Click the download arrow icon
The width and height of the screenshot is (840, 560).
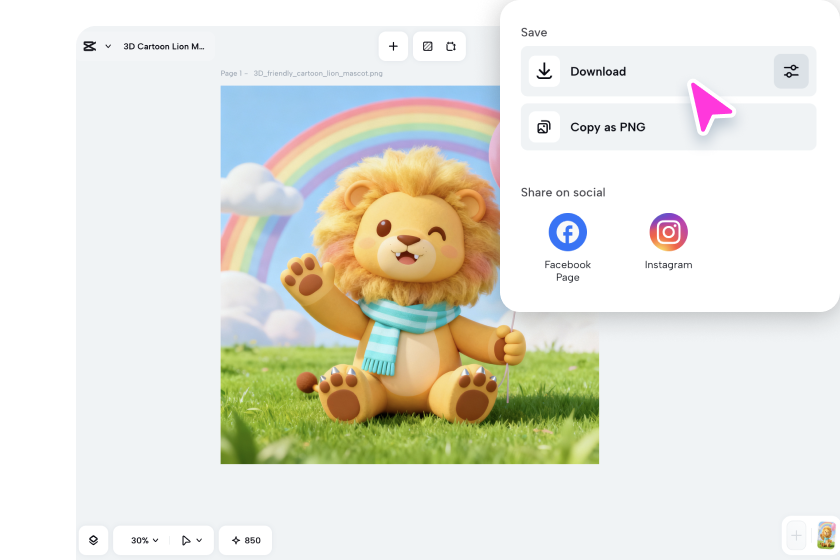click(544, 71)
